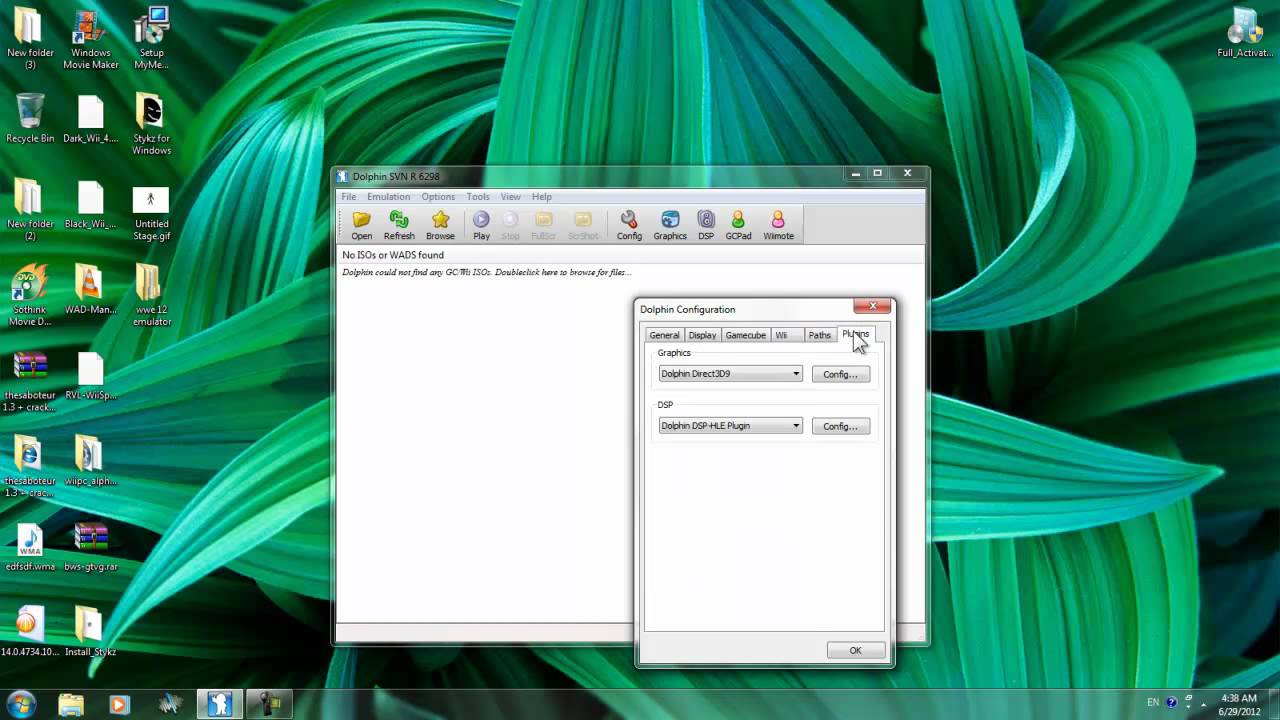Select the Stykz for Windows desktop icon
This screenshot has height=720, width=1280.
(x=152, y=125)
